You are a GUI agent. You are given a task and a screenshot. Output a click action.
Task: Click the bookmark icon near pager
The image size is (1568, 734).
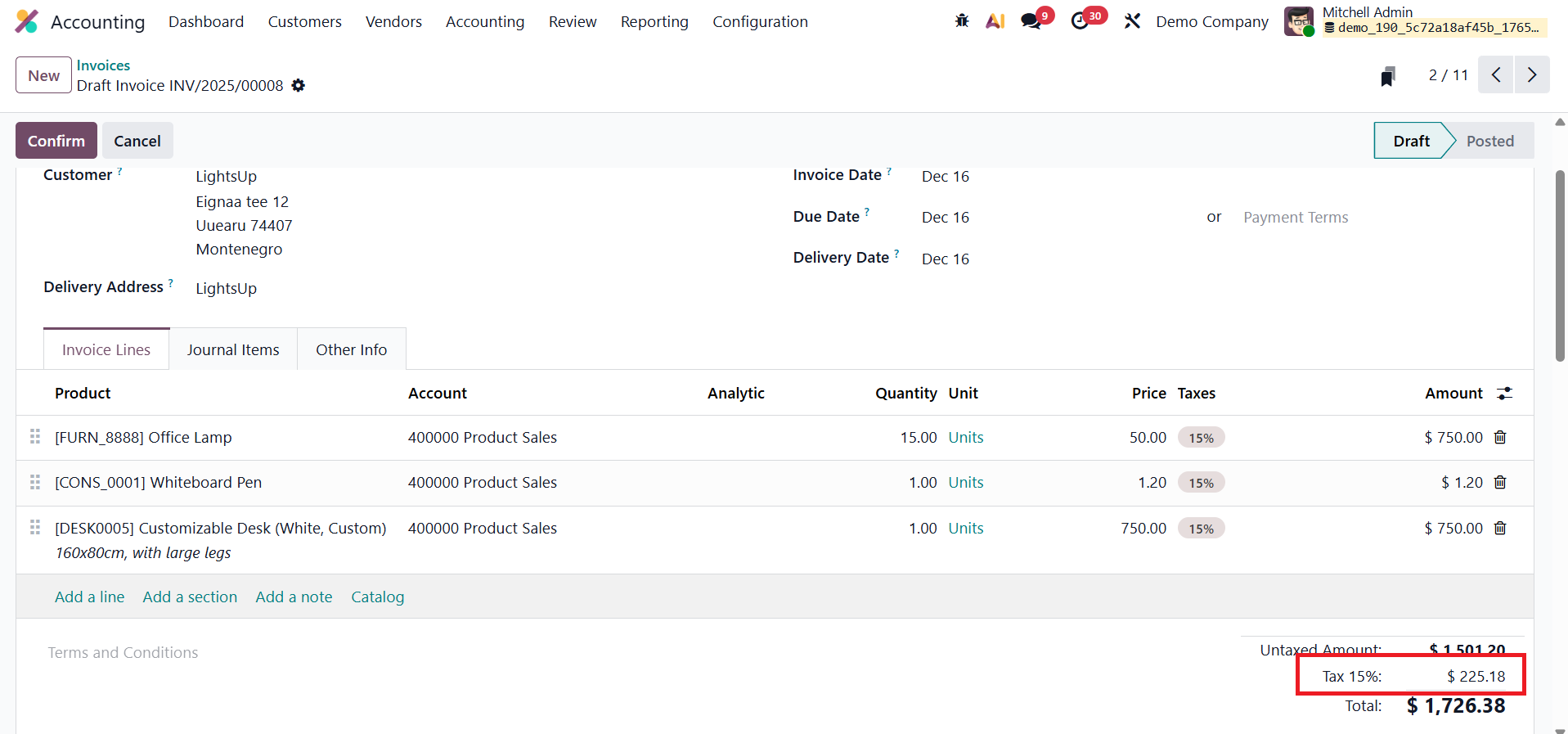(1387, 76)
